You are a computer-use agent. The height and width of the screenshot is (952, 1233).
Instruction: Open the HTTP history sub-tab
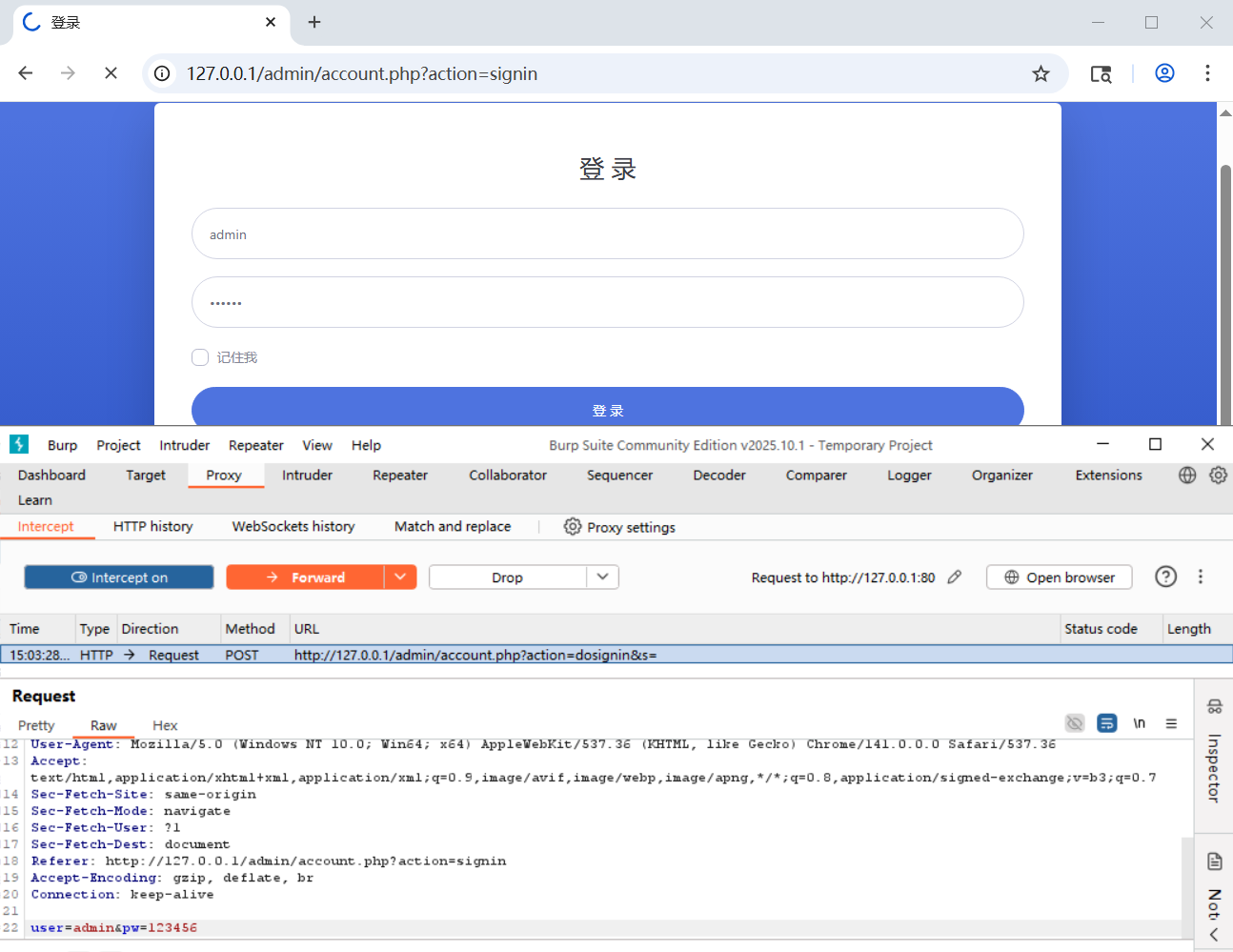point(152,526)
